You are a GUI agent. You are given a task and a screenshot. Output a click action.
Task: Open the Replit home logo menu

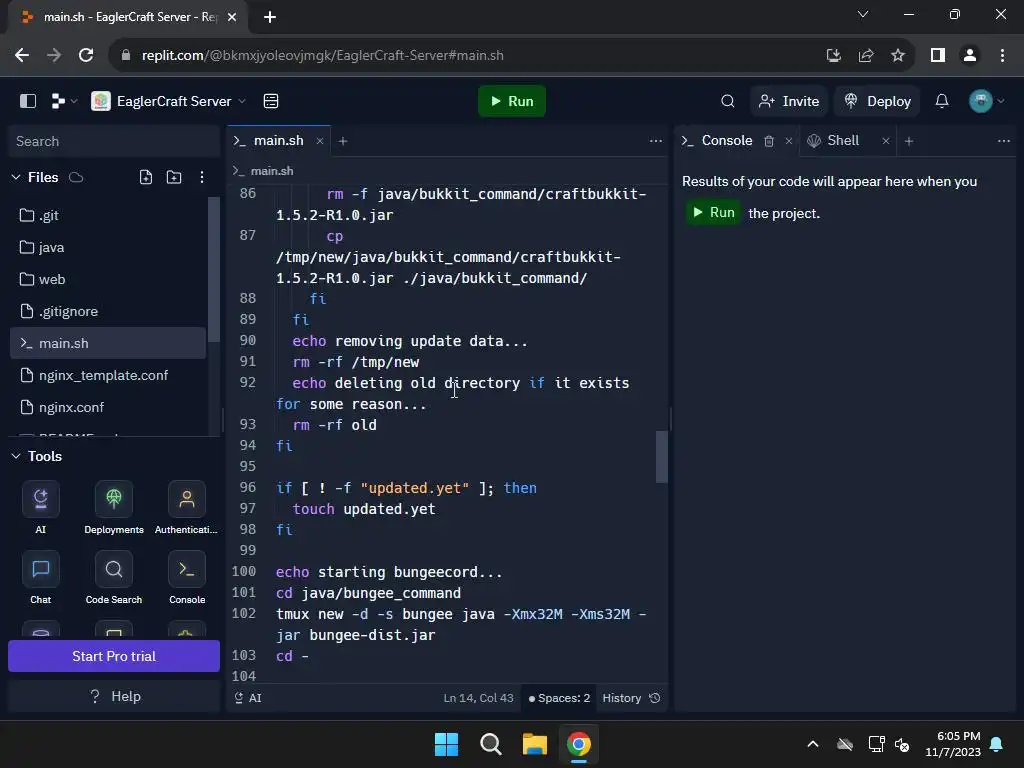click(x=64, y=101)
